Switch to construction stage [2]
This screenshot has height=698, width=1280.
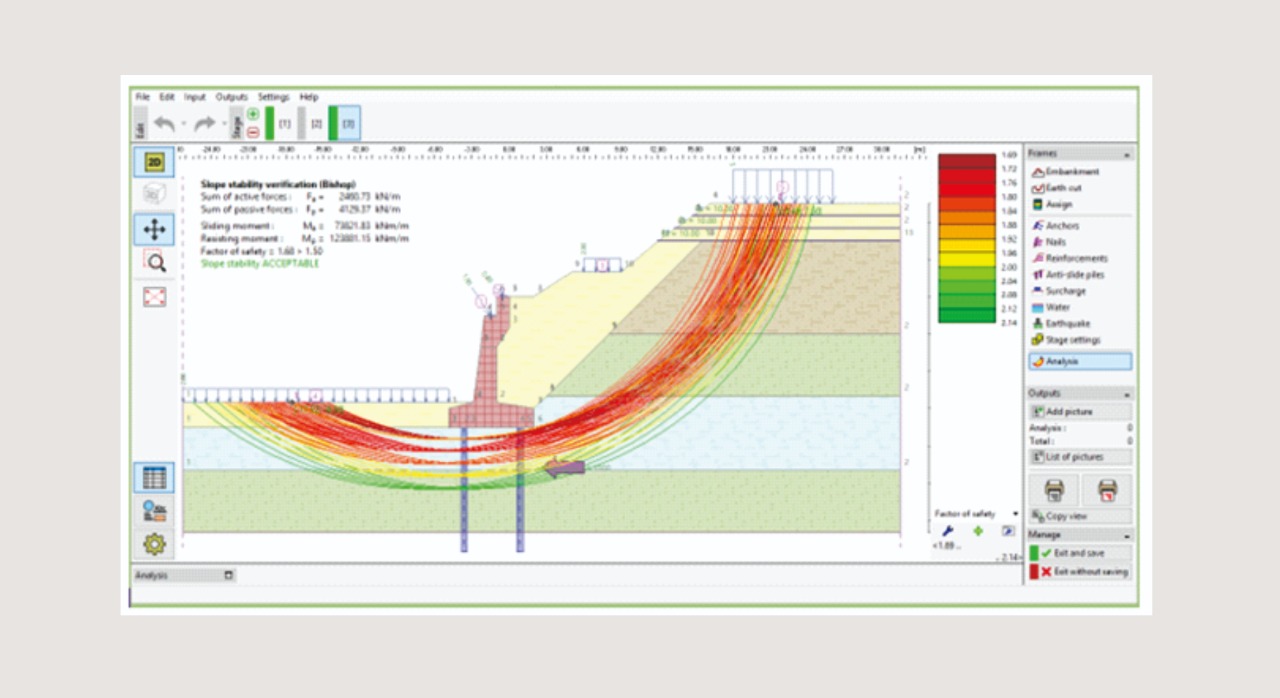pyautogui.click(x=315, y=124)
